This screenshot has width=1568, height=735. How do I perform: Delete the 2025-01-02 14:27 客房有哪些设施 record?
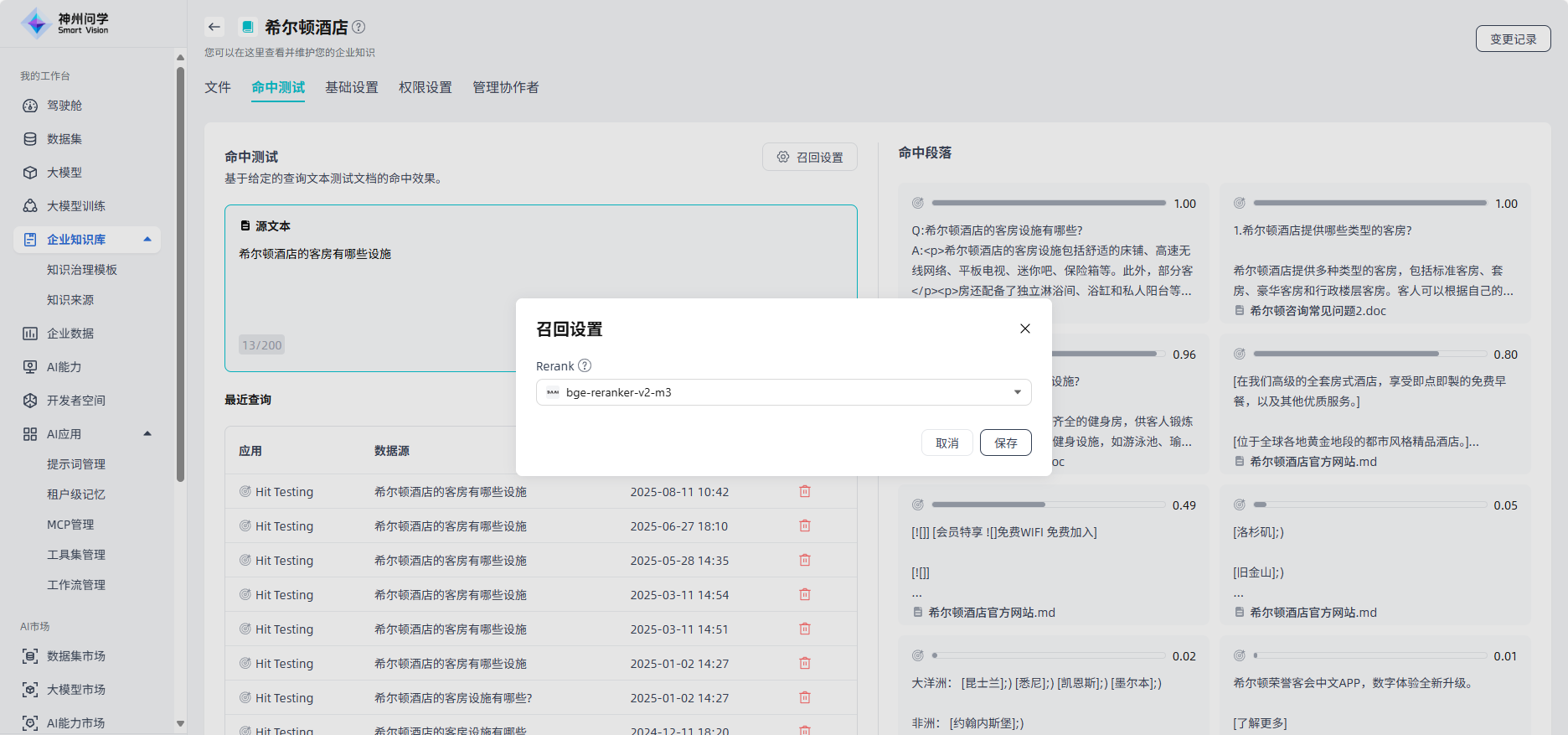(x=805, y=663)
